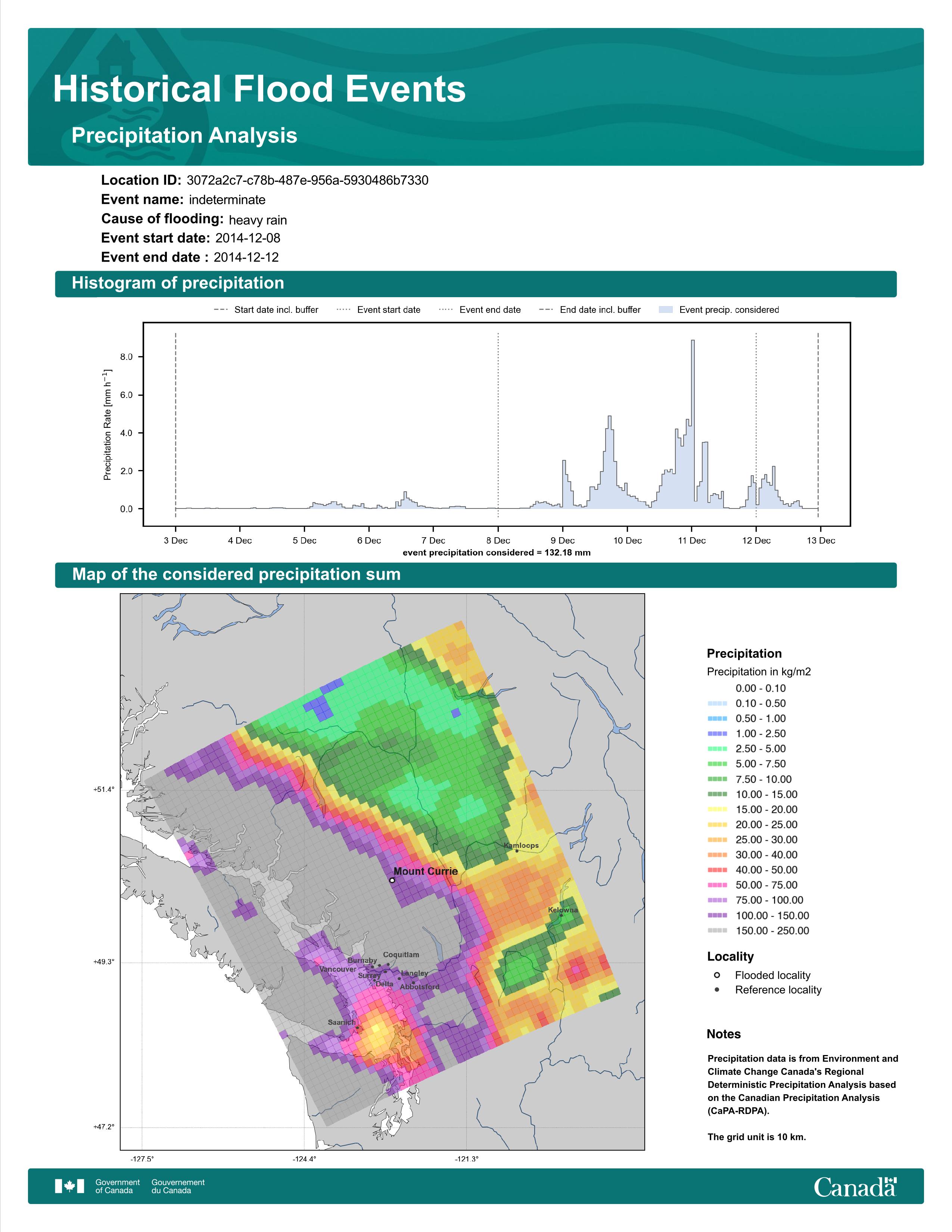Screen dimensions: 952x1232
Task: Click the 'Gouvernement du Canada' footer text
Action: click(x=178, y=1186)
